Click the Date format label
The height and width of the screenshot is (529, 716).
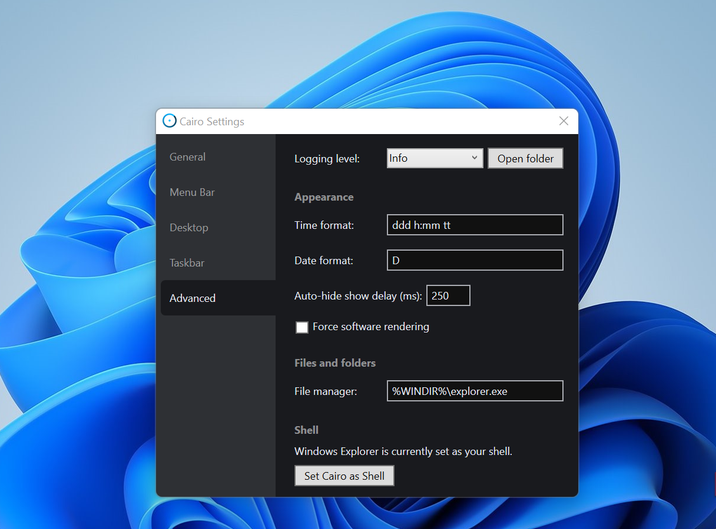pos(324,260)
